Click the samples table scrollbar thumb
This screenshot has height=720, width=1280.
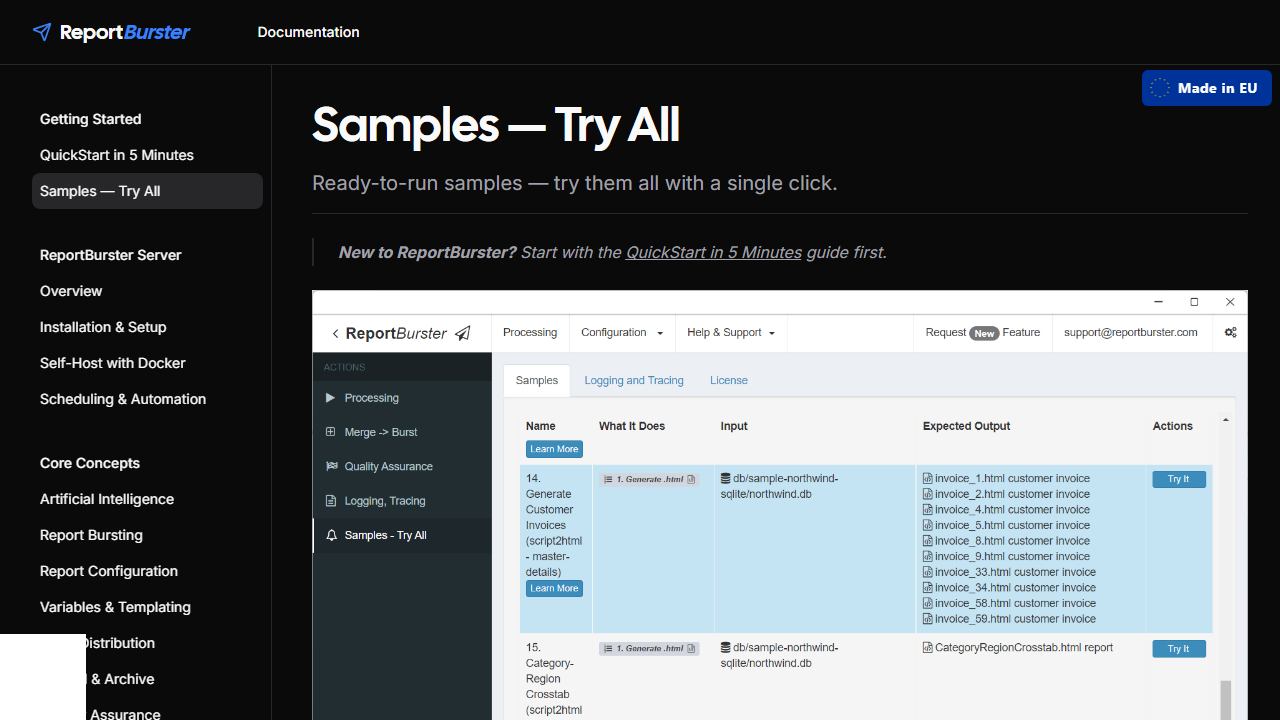pyautogui.click(x=1226, y=699)
